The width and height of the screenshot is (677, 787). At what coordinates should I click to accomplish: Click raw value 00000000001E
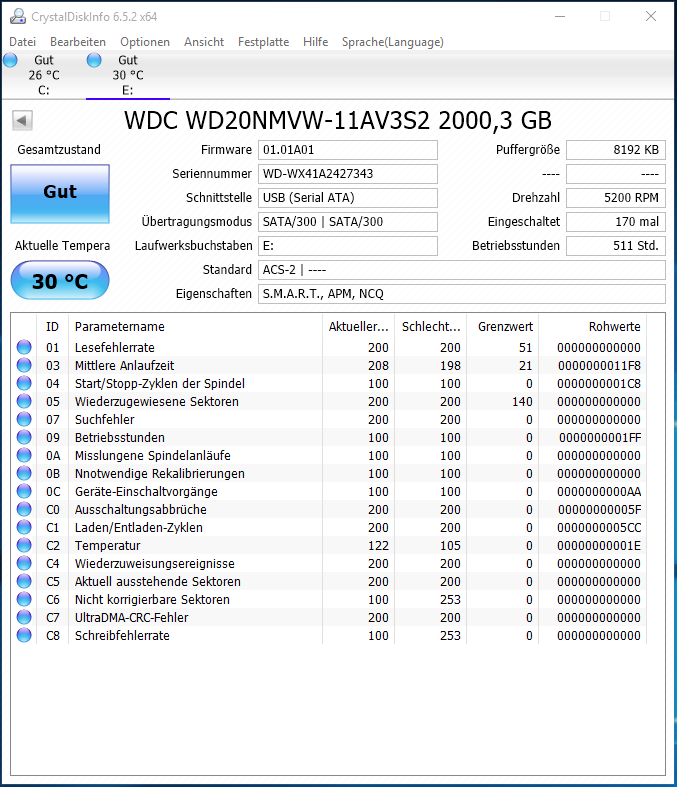(x=599, y=546)
